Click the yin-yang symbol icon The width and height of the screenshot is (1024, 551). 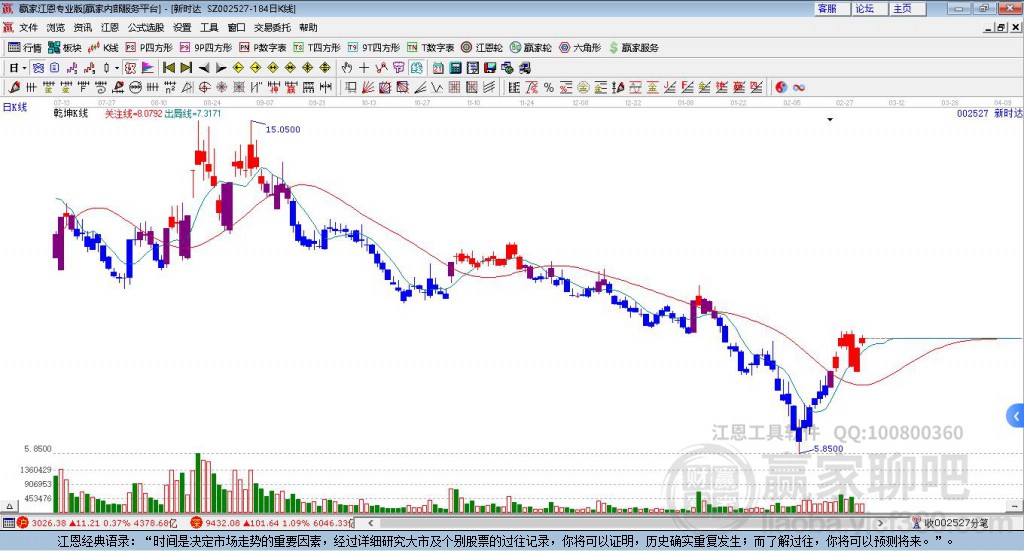tap(781, 87)
